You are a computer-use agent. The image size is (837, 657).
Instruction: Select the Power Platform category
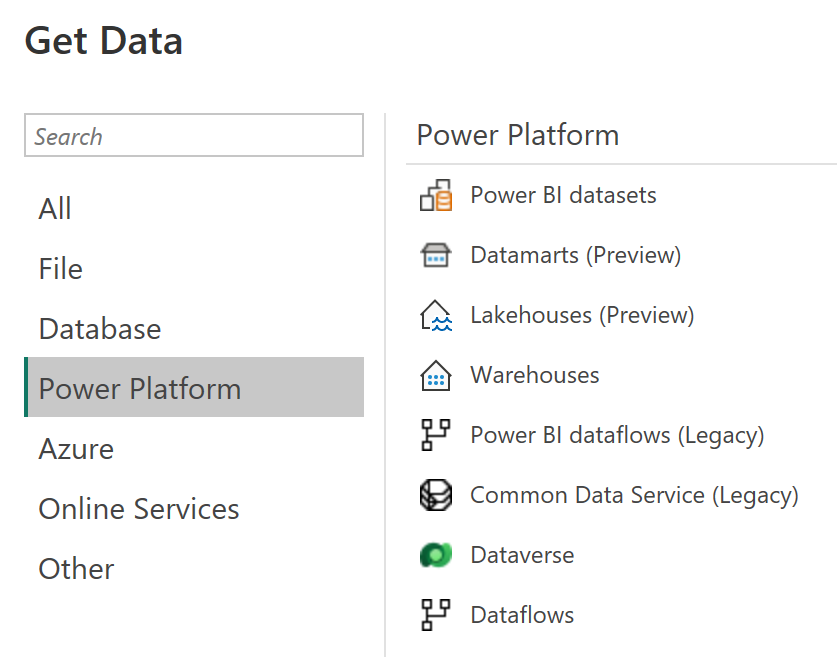(194, 387)
